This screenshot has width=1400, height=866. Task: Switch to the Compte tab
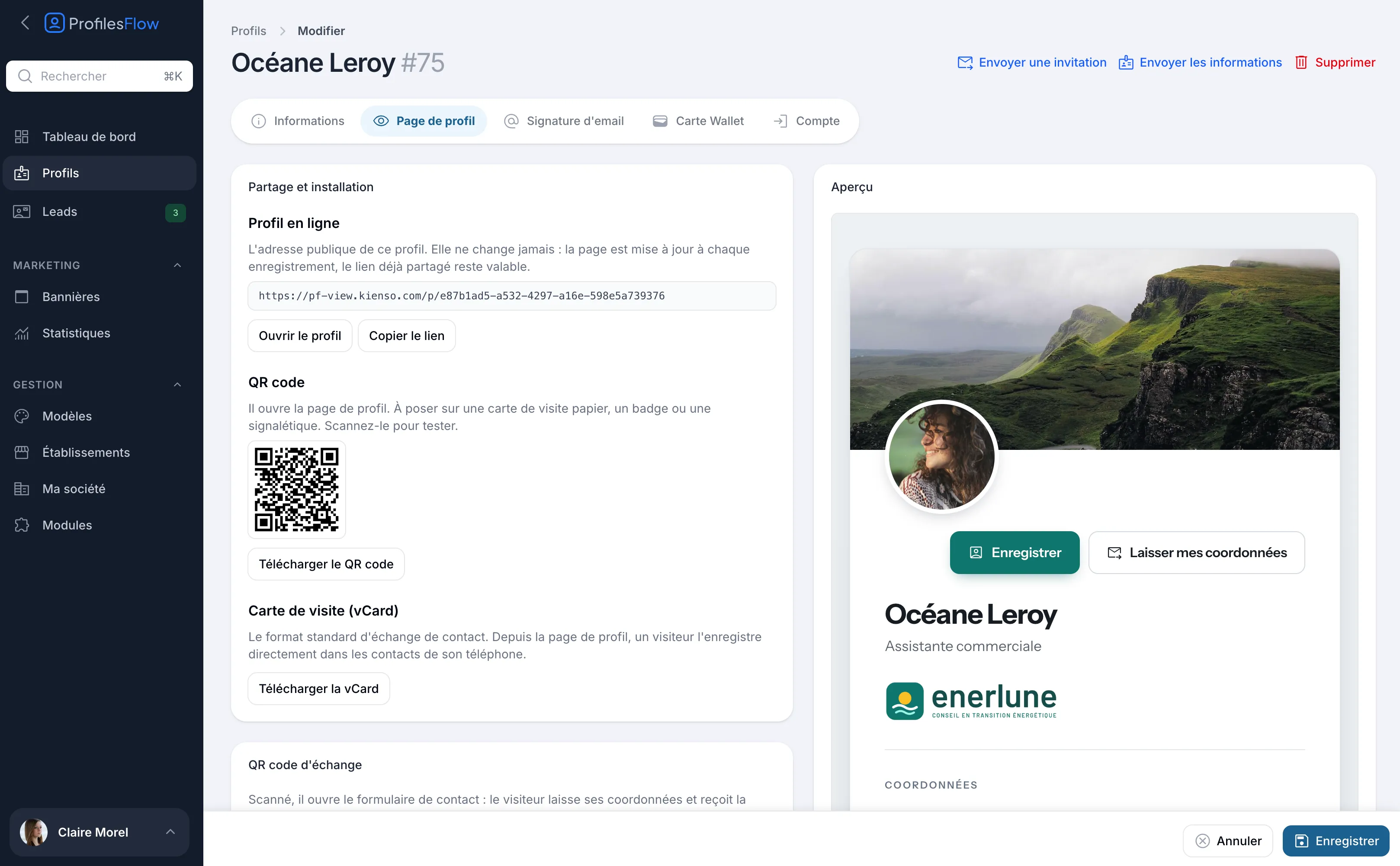pyautogui.click(x=806, y=121)
